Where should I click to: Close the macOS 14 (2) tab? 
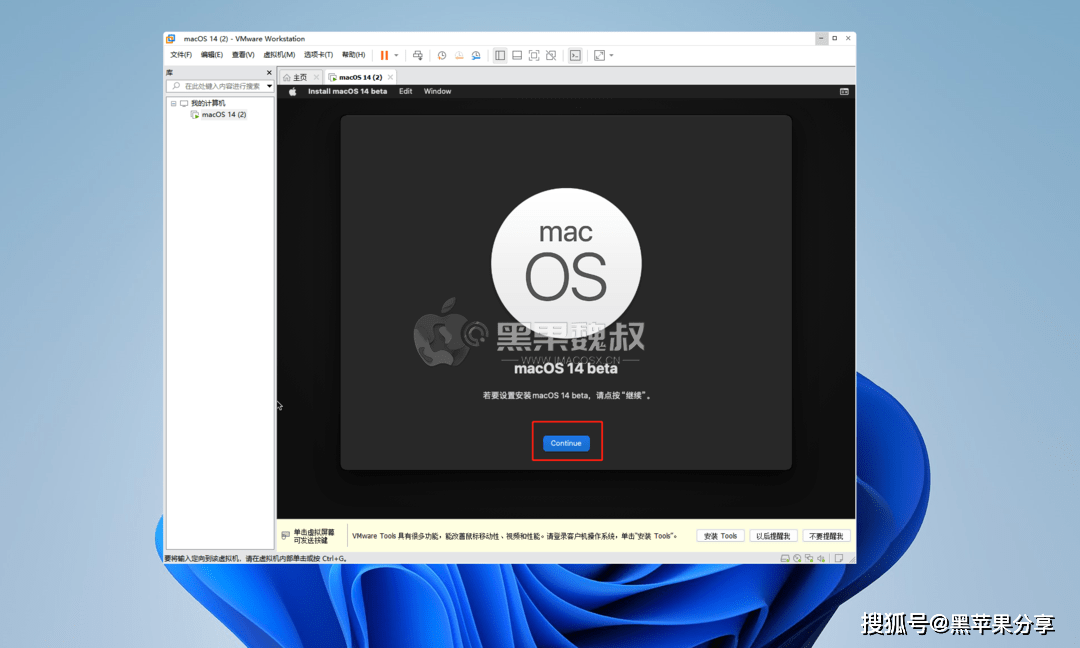390,77
